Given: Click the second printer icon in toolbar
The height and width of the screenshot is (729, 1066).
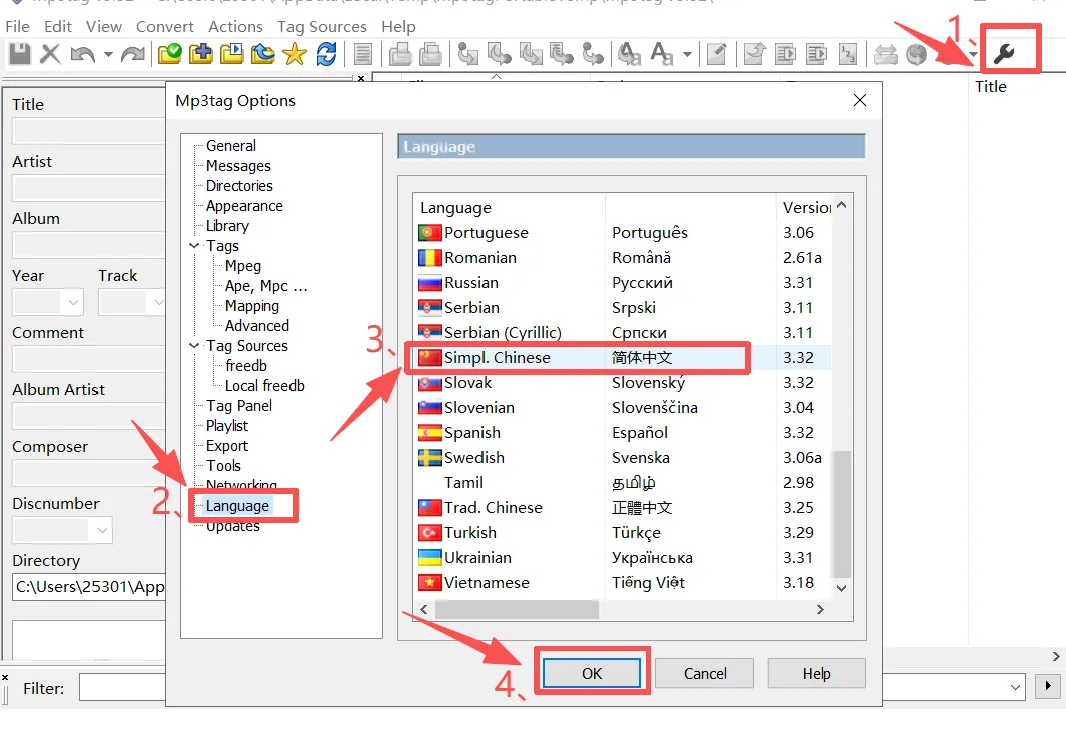Looking at the screenshot, I should (x=430, y=54).
